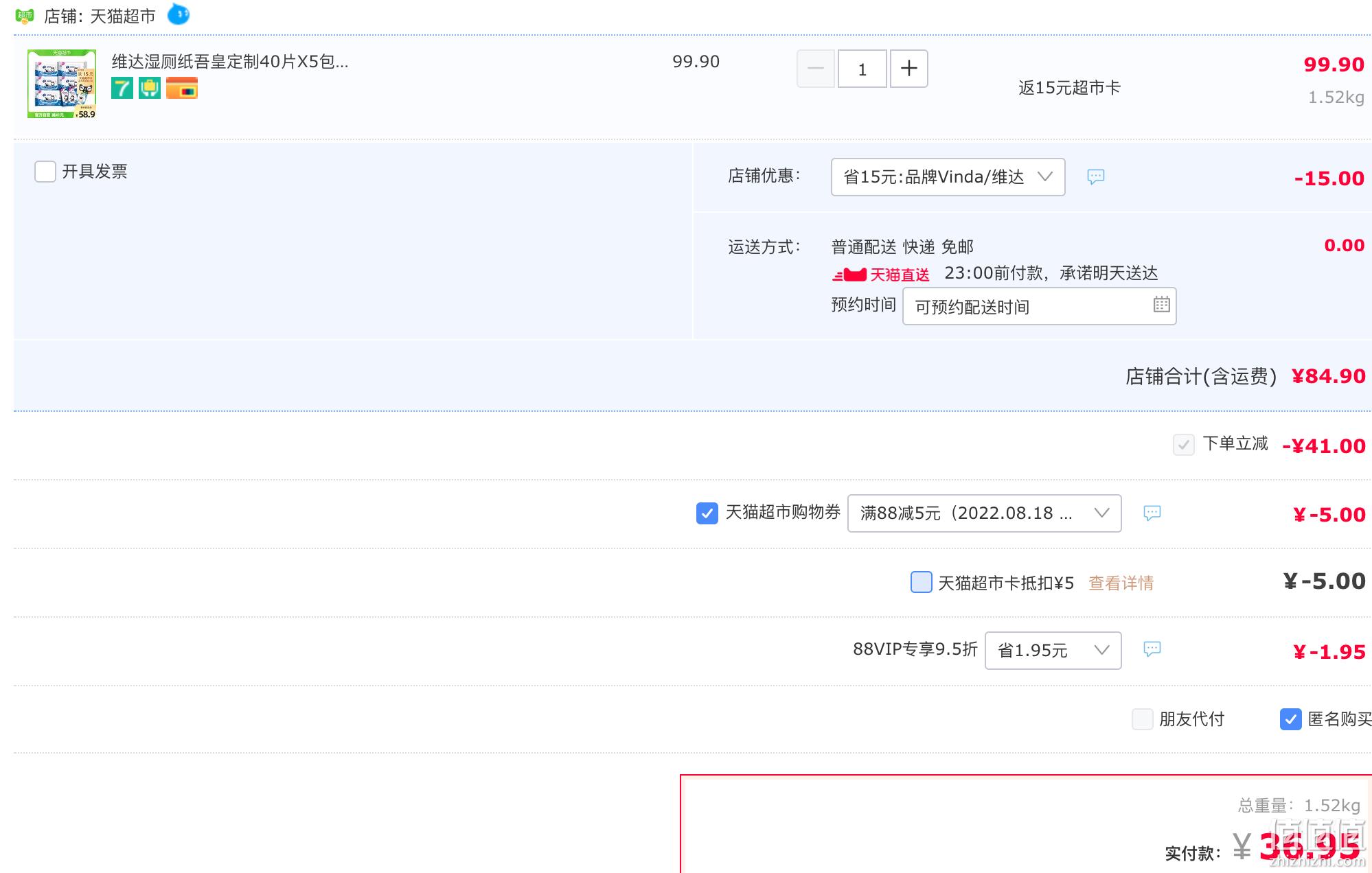
Task: Decrease quantity with the minus button
Action: (x=816, y=69)
